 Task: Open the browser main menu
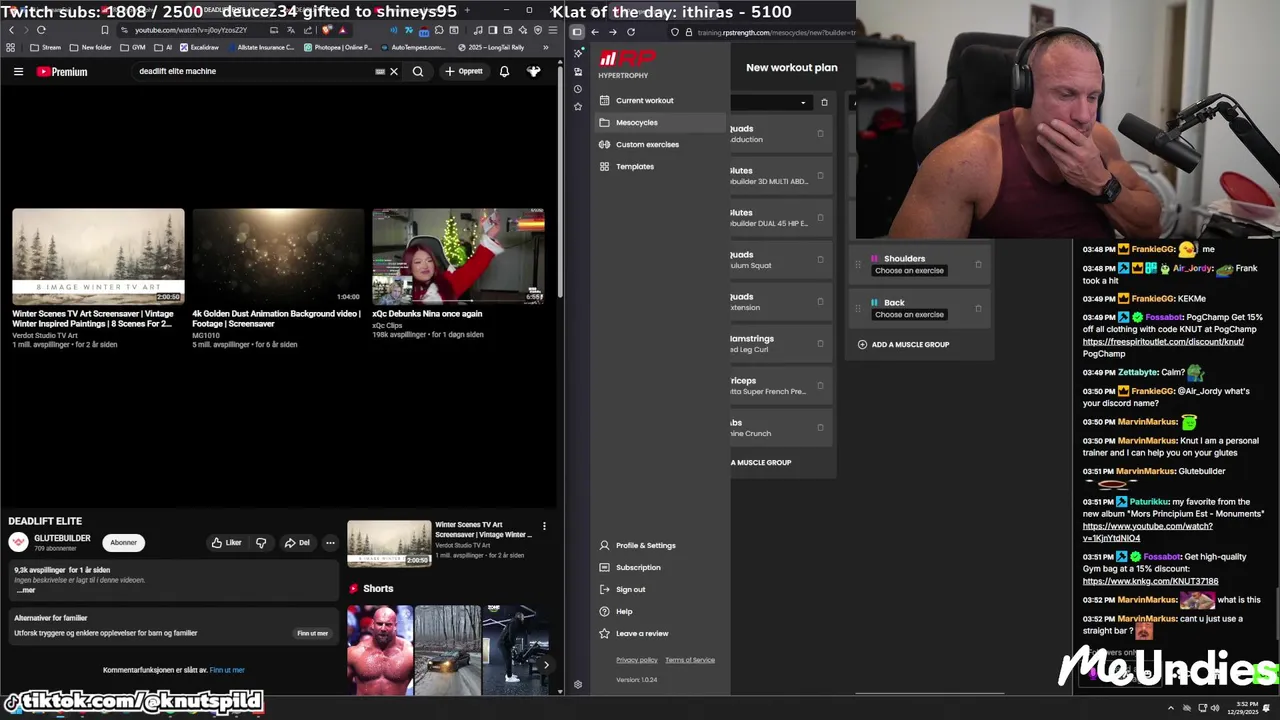coord(551,30)
